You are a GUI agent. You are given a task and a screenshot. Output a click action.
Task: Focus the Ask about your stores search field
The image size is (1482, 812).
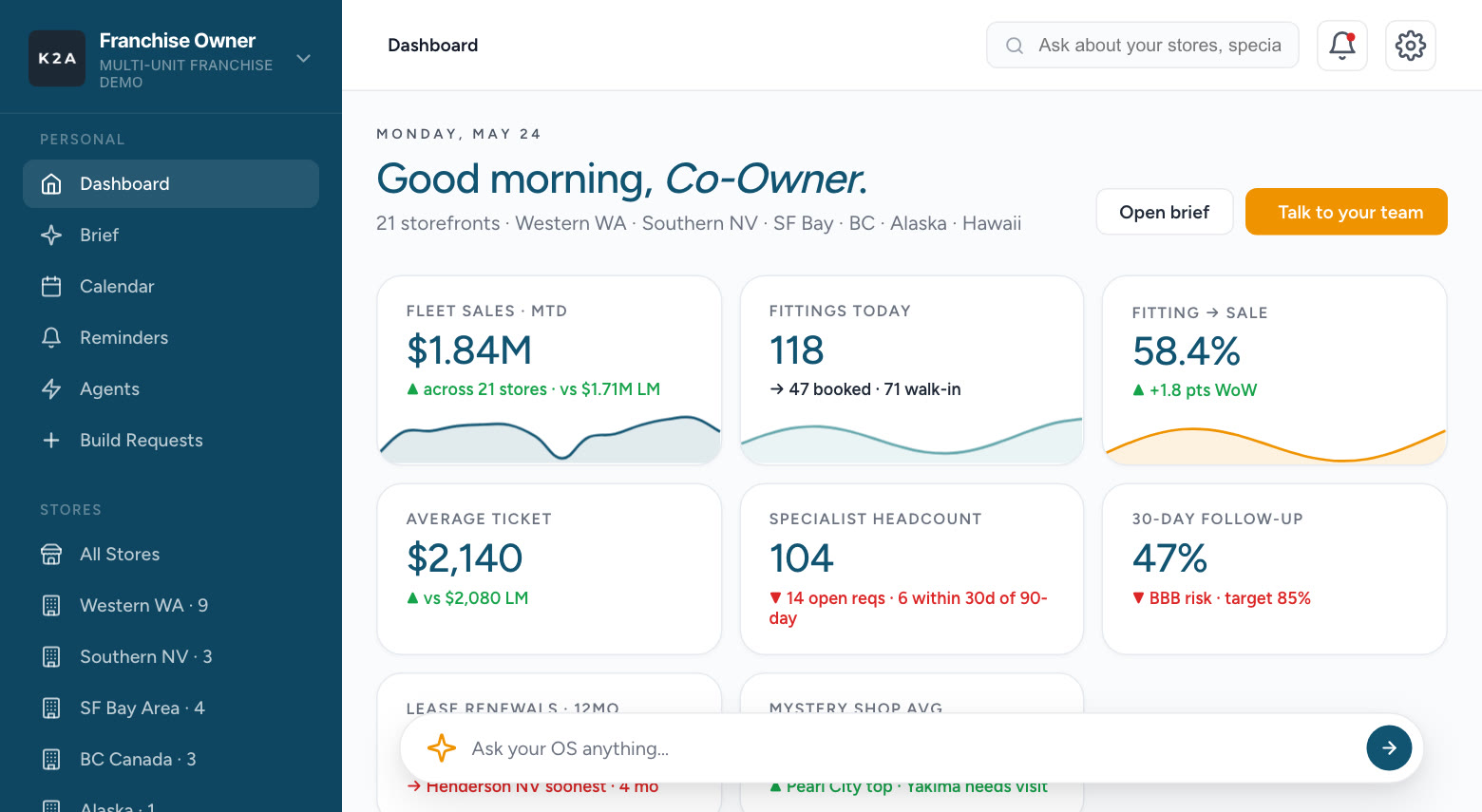pyautogui.click(x=1143, y=46)
